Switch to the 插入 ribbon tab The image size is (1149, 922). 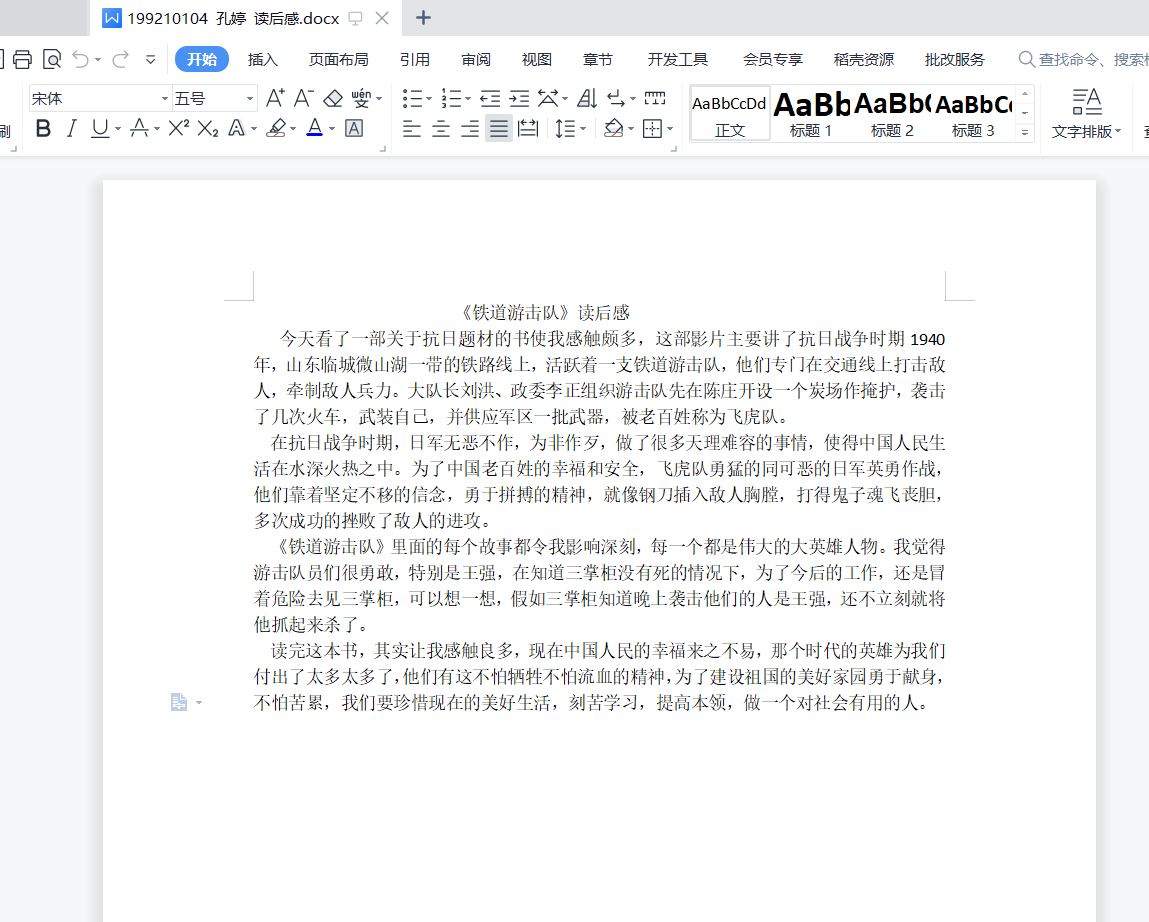point(262,60)
